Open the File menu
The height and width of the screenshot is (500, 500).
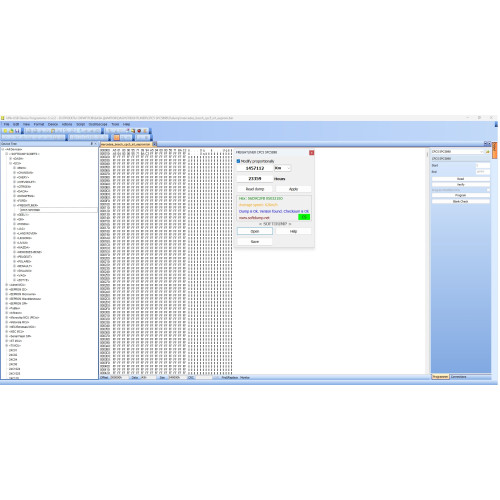[6, 124]
